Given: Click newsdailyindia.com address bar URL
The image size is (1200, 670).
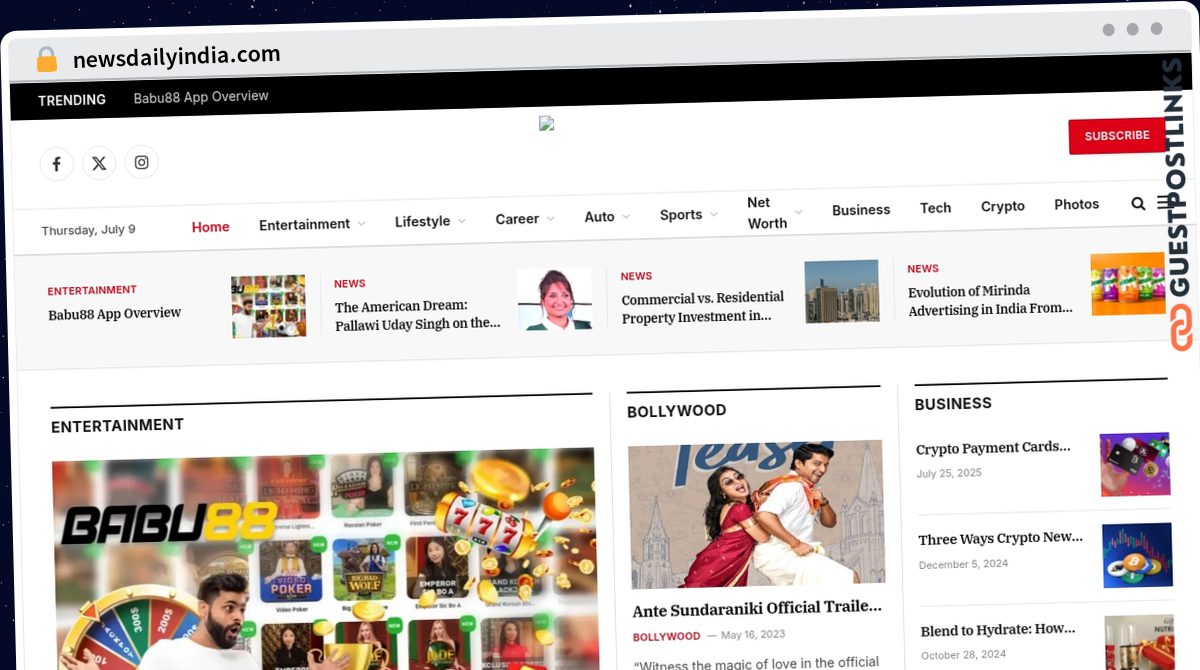Looking at the screenshot, I should point(176,56).
